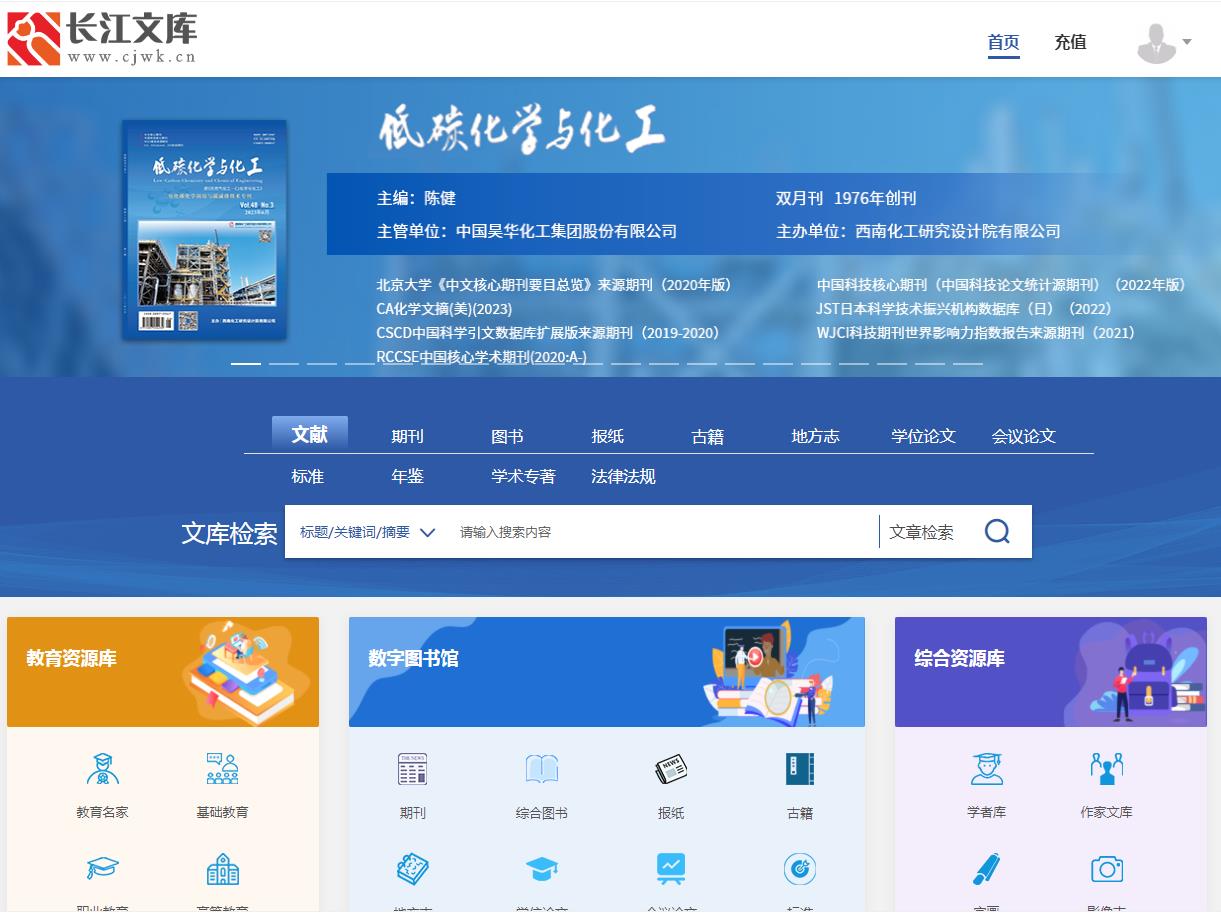1221x913 pixels.
Task: Expand the account menu arrow beside avatar
Action: [x=1187, y=42]
